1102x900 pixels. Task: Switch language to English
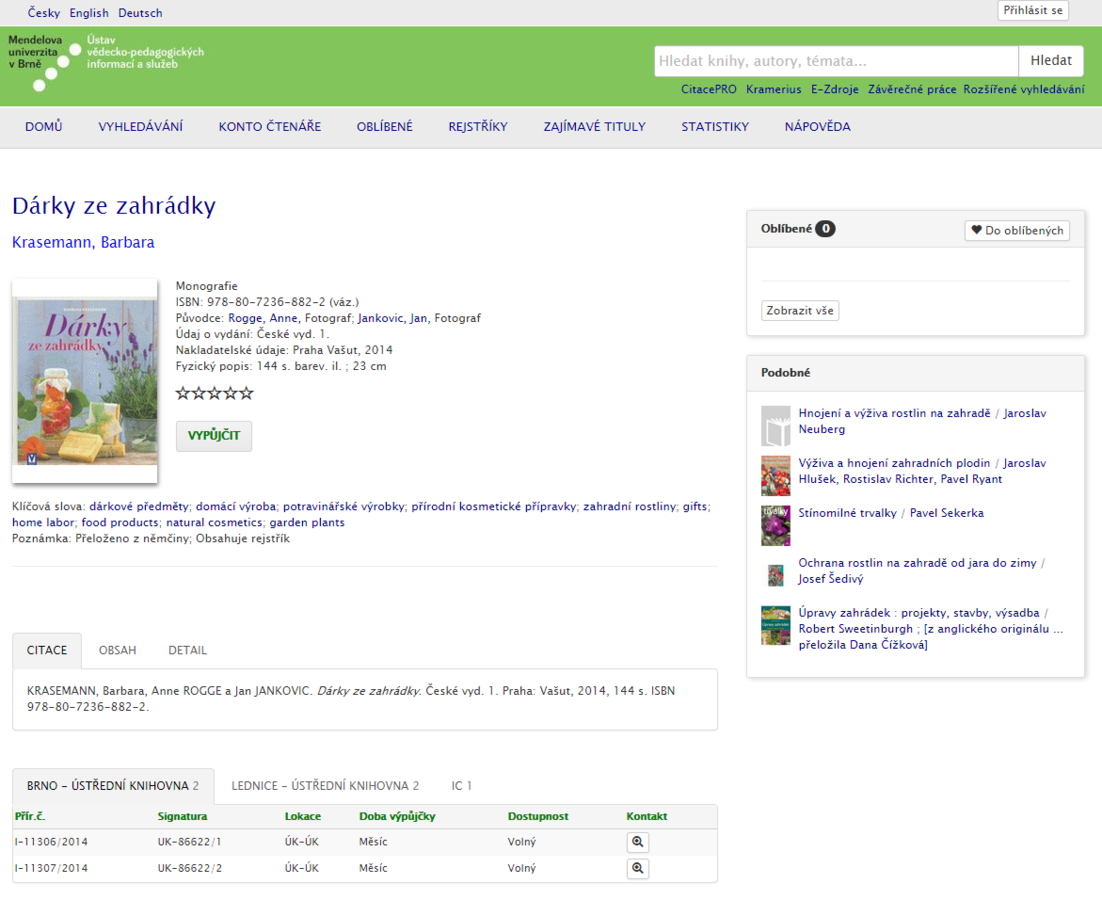[x=89, y=13]
